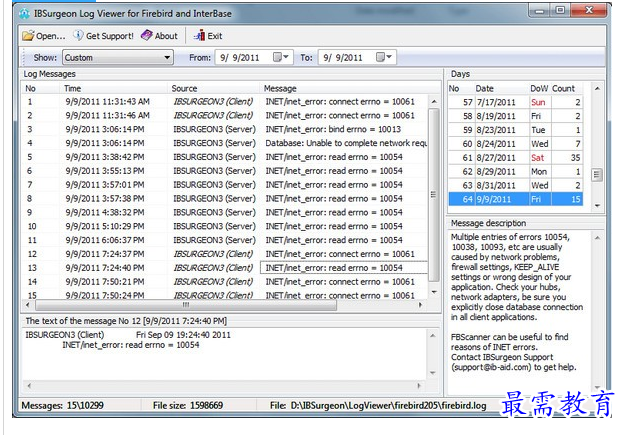
Task: Select log entry at 6:06:37 PM
Action: pyautogui.click(x=225, y=240)
